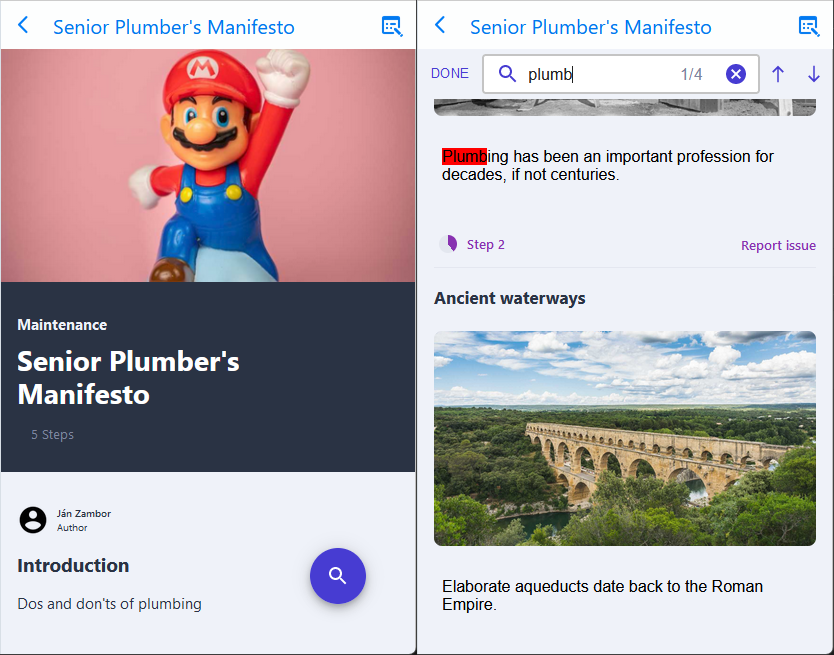
Task: Click the highlighted Plumb search match
Action: pos(464,156)
